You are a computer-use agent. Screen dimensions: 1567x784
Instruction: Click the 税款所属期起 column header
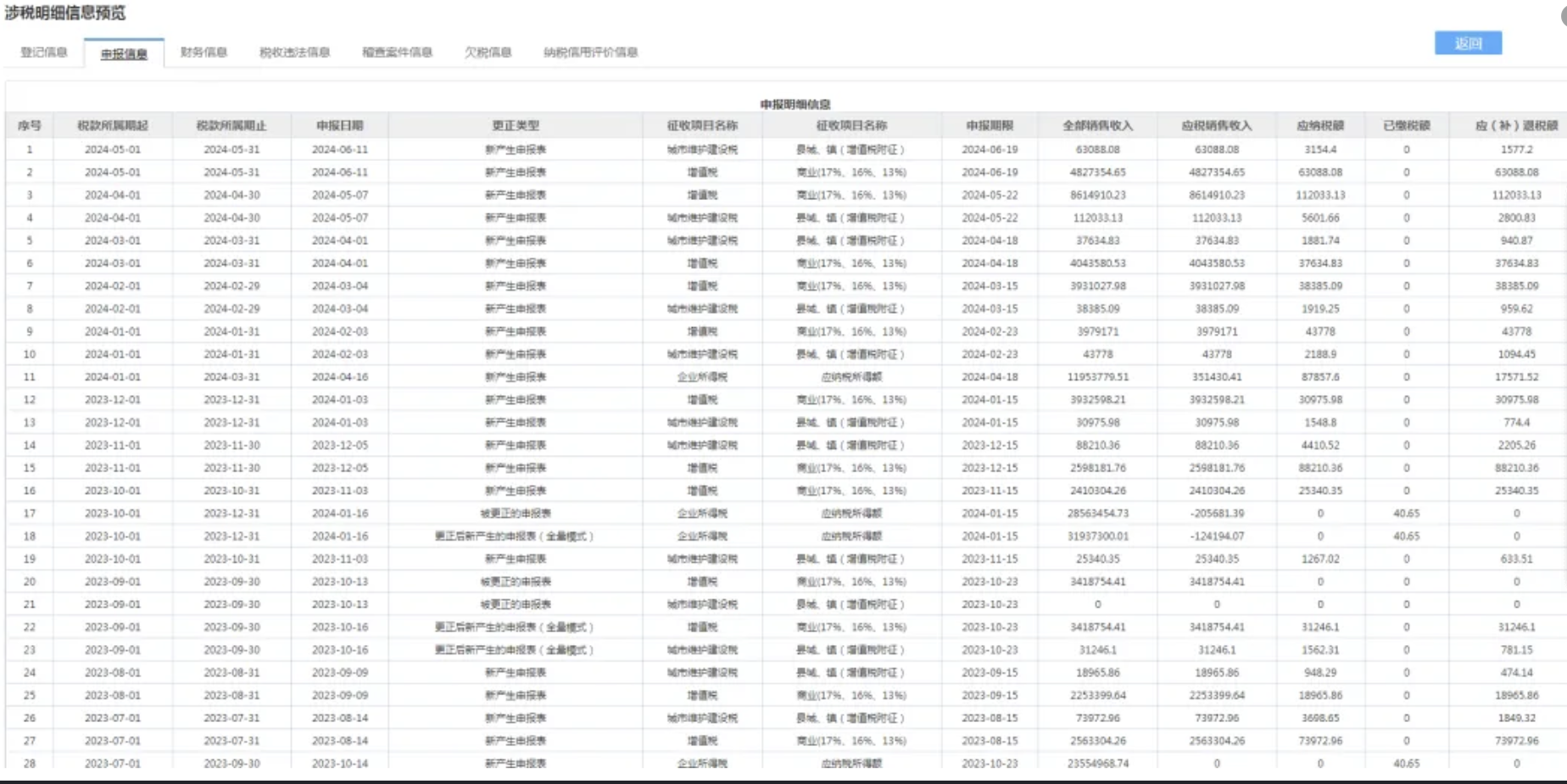tap(113, 125)
